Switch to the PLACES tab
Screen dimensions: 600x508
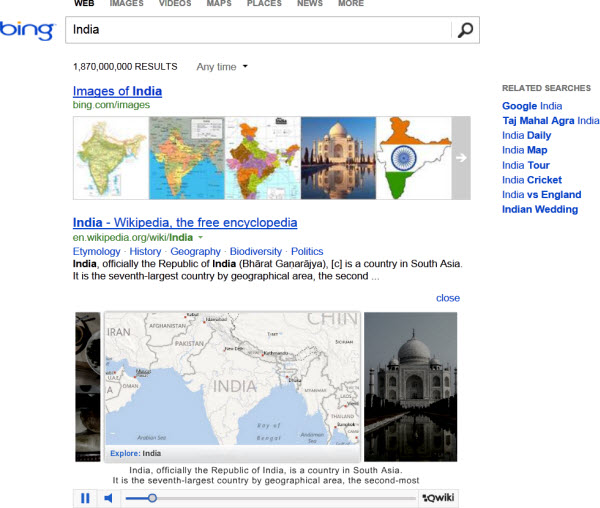pos(264,3)
